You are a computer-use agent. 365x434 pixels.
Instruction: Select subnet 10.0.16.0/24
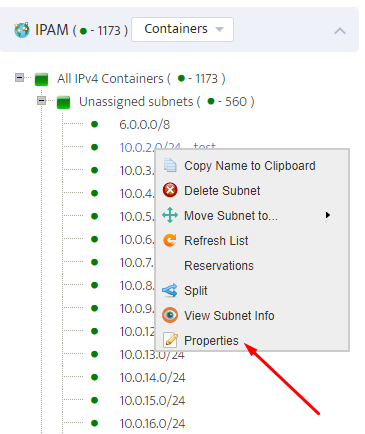pos(152,423)
